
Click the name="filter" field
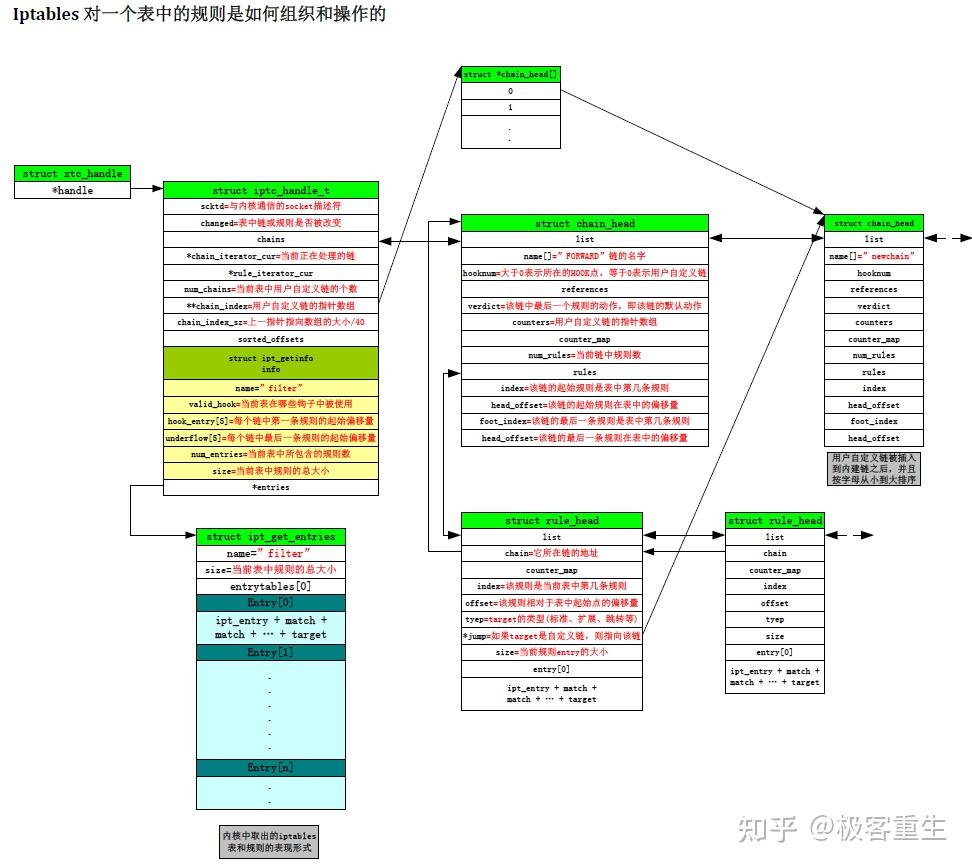[271, 388]
